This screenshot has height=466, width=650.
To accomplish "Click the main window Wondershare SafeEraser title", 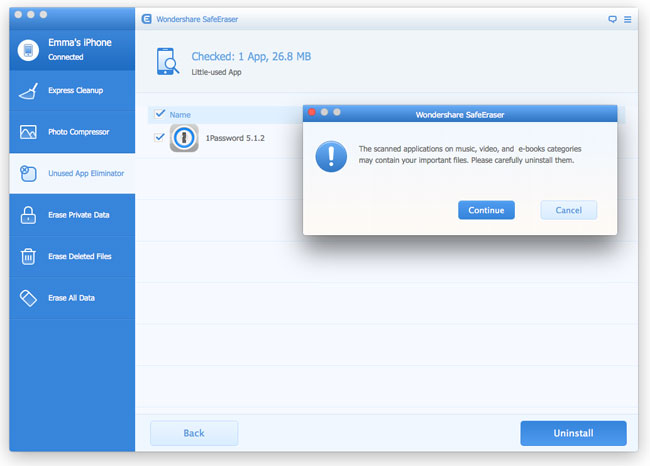I will [197, 19].
